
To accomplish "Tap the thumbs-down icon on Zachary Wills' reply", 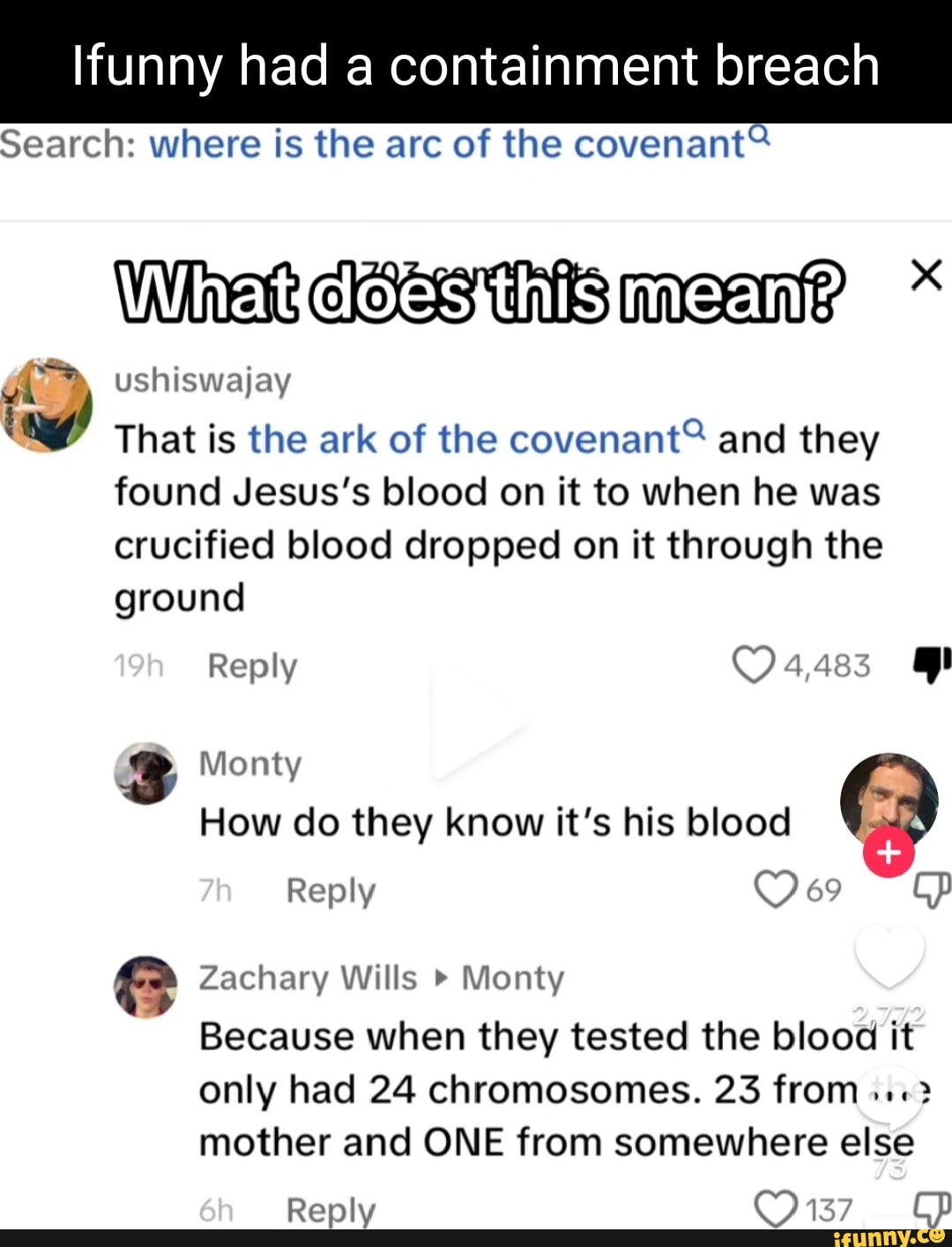I will pyautogui.click(x=931, y=1211).
